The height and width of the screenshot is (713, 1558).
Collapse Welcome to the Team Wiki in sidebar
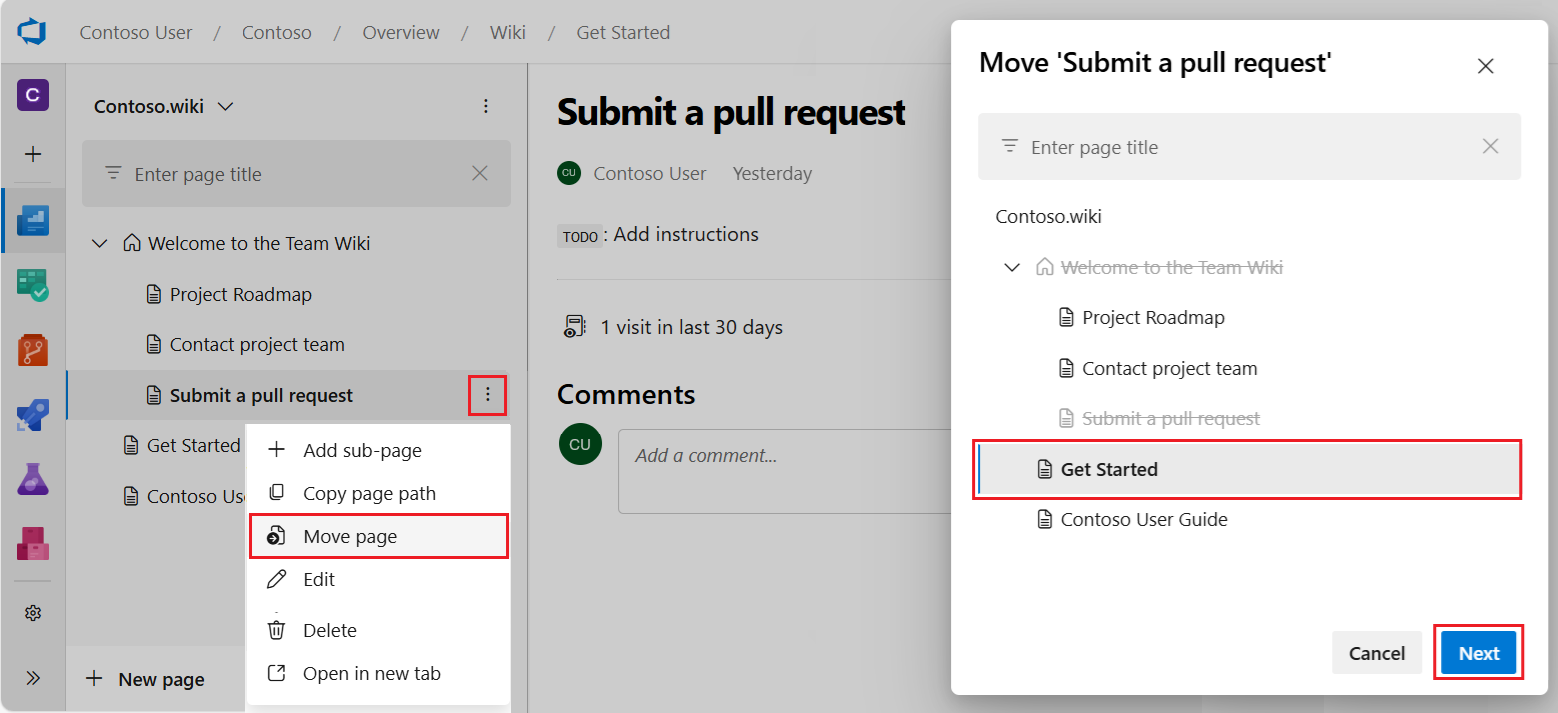(100, 243)
